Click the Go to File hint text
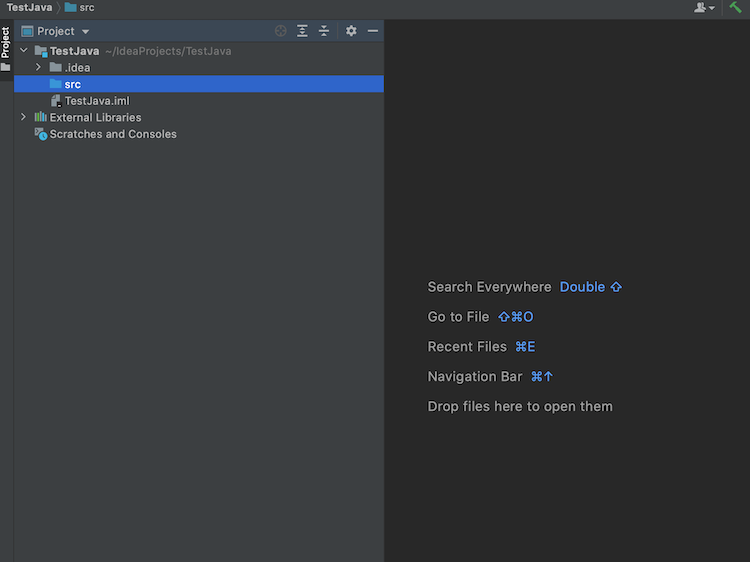 pos(458,317)
